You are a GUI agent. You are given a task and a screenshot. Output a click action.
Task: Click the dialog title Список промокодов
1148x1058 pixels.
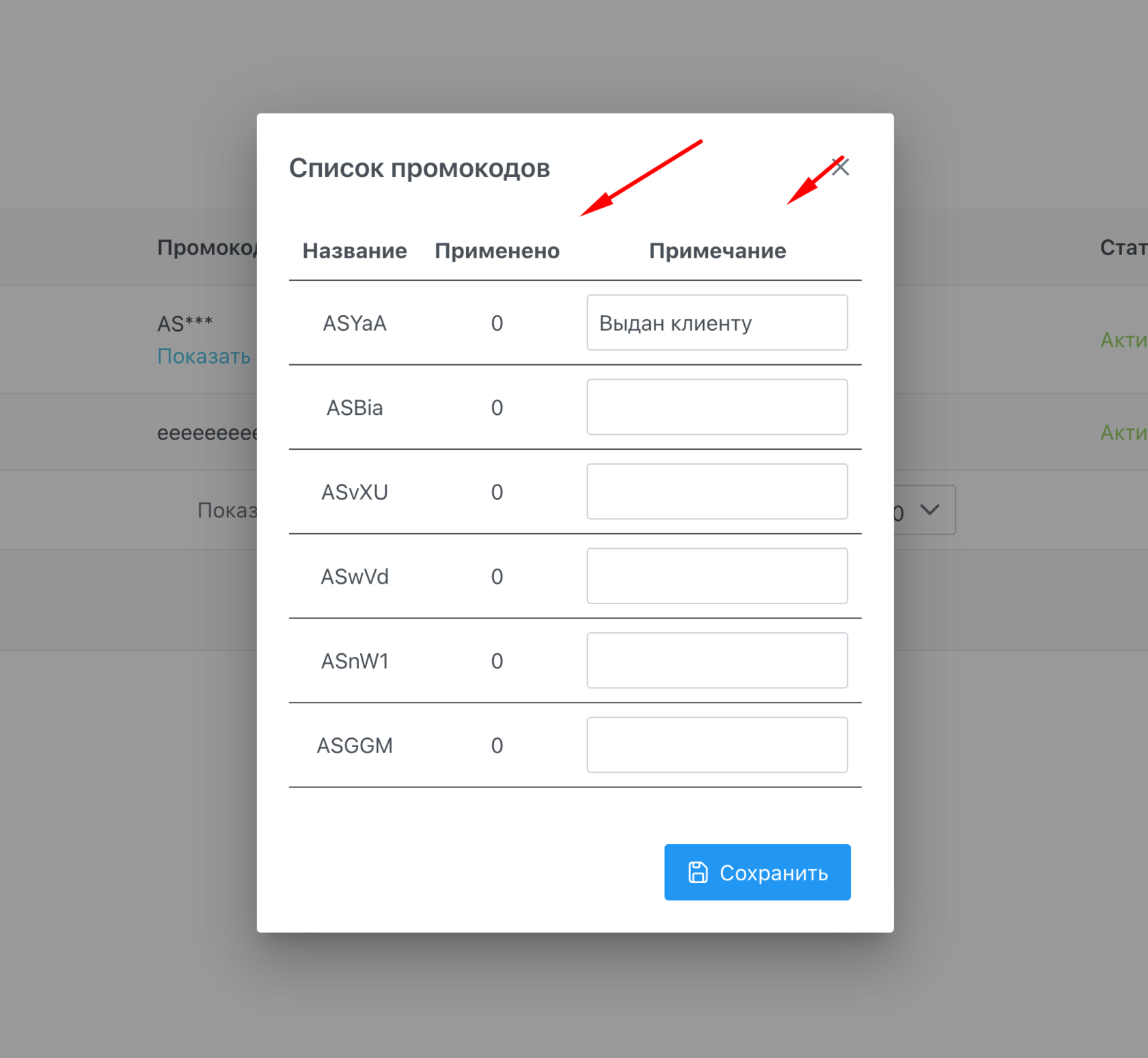point(420,168)
